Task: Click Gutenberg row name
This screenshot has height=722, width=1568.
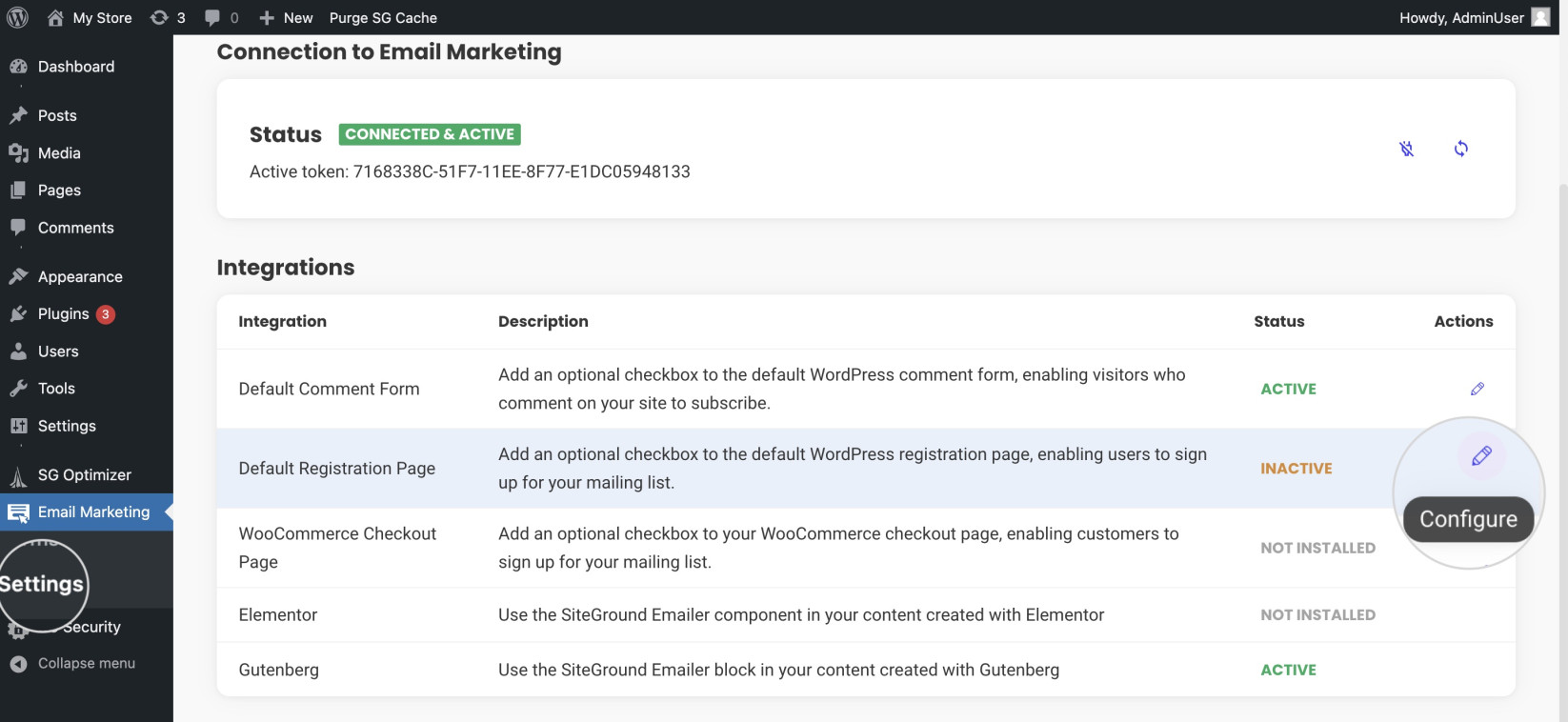Action: tap(279, 670)
